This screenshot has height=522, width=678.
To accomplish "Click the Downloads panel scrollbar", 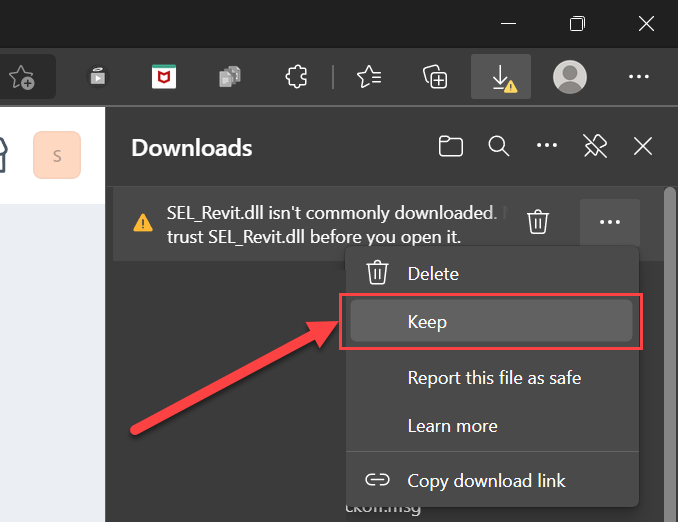I will (x=670, y=354).
